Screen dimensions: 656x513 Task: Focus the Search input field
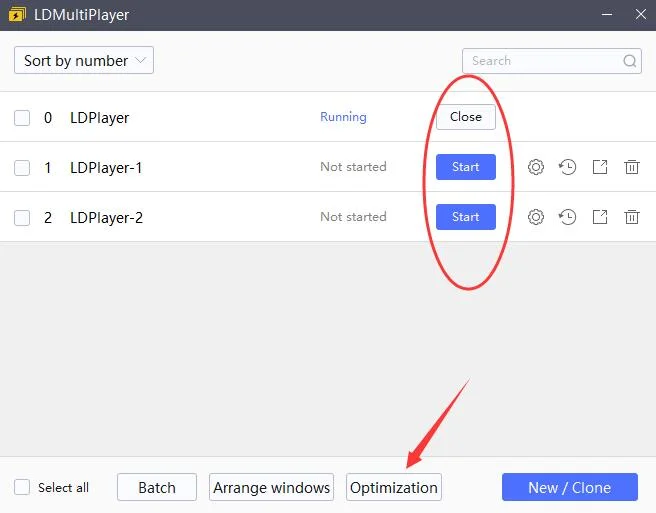tap(552, 61)
